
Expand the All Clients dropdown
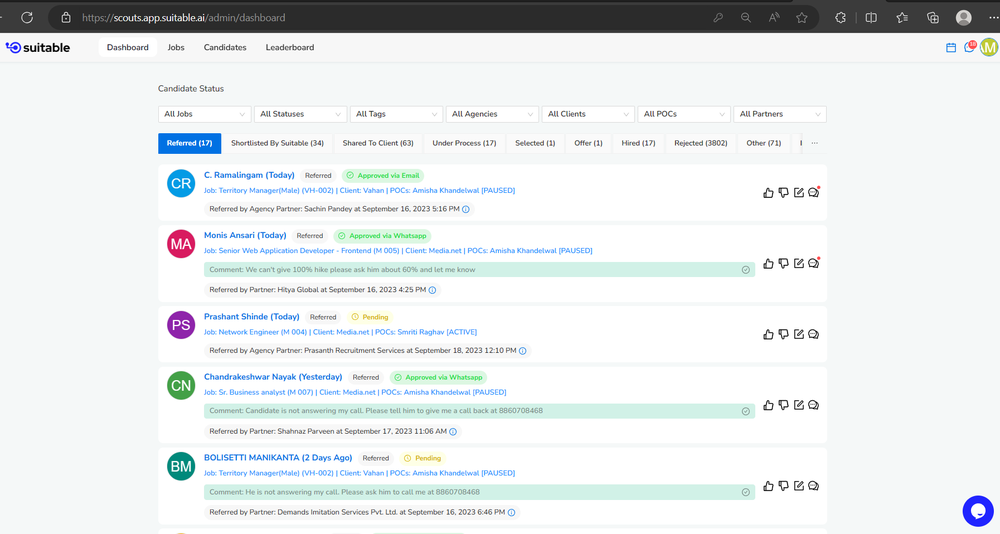(x=588, y=114)
